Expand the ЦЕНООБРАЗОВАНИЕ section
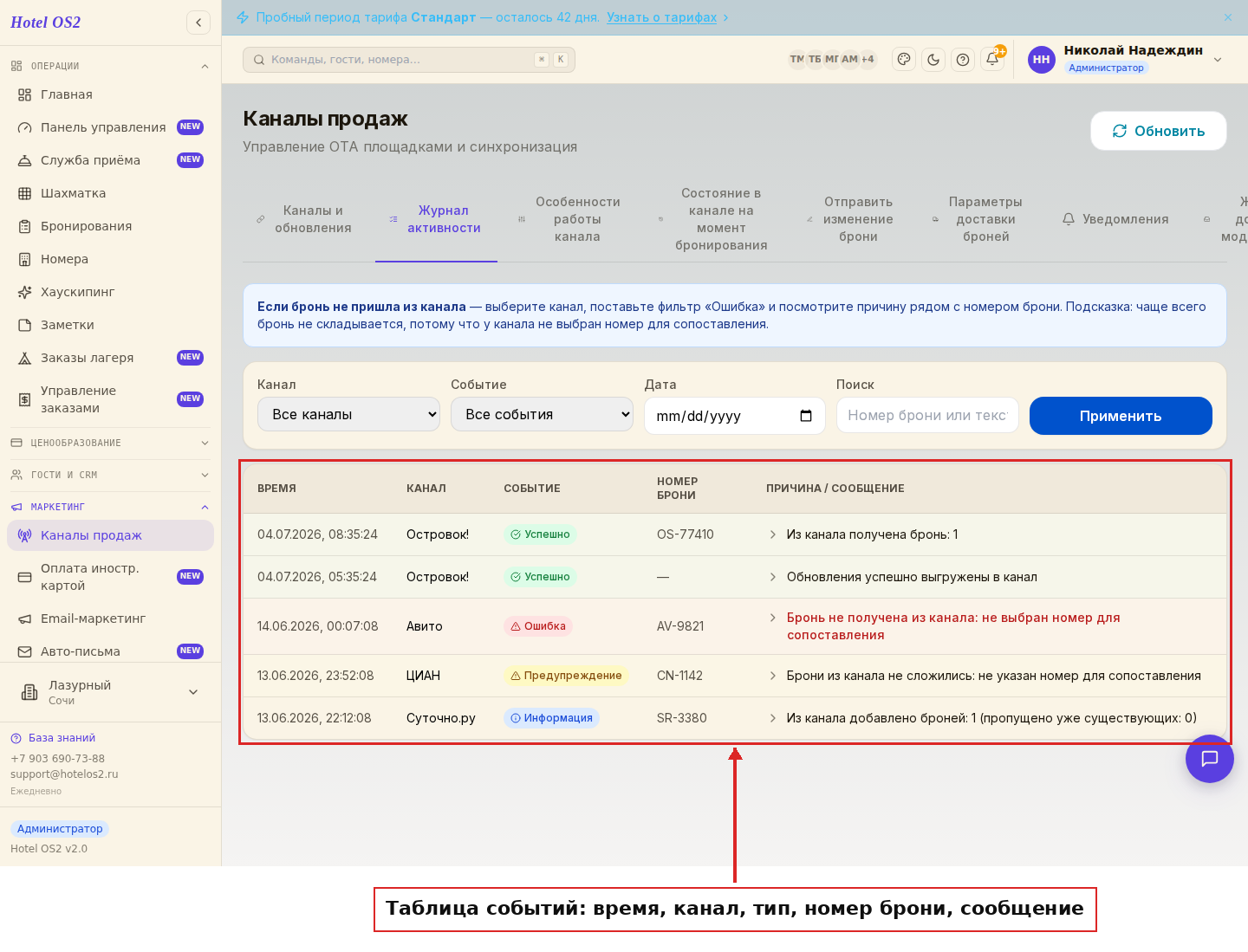This screenshot has width=1248, height=952. pos(110,443)
